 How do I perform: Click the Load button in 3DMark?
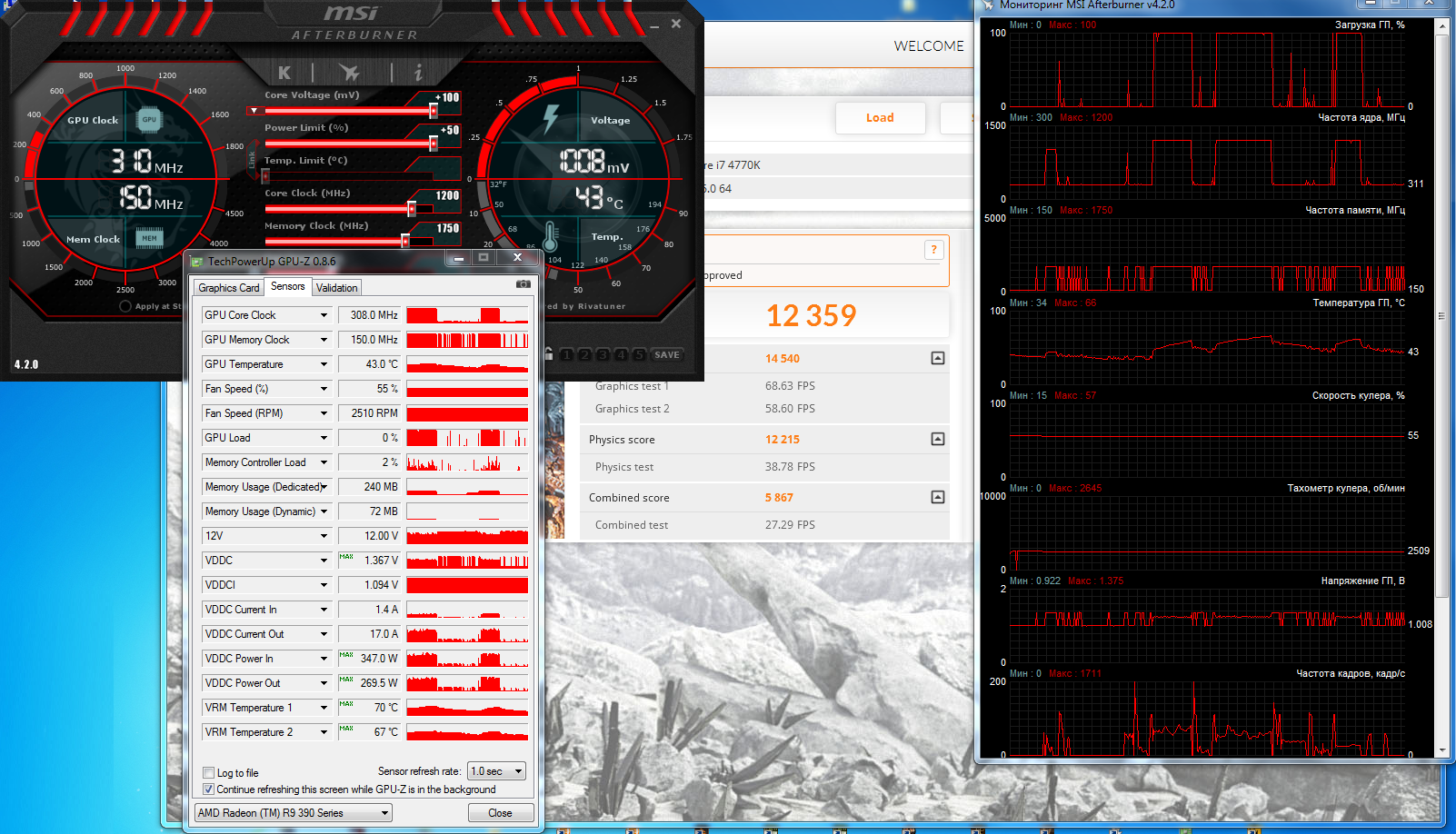880,118
